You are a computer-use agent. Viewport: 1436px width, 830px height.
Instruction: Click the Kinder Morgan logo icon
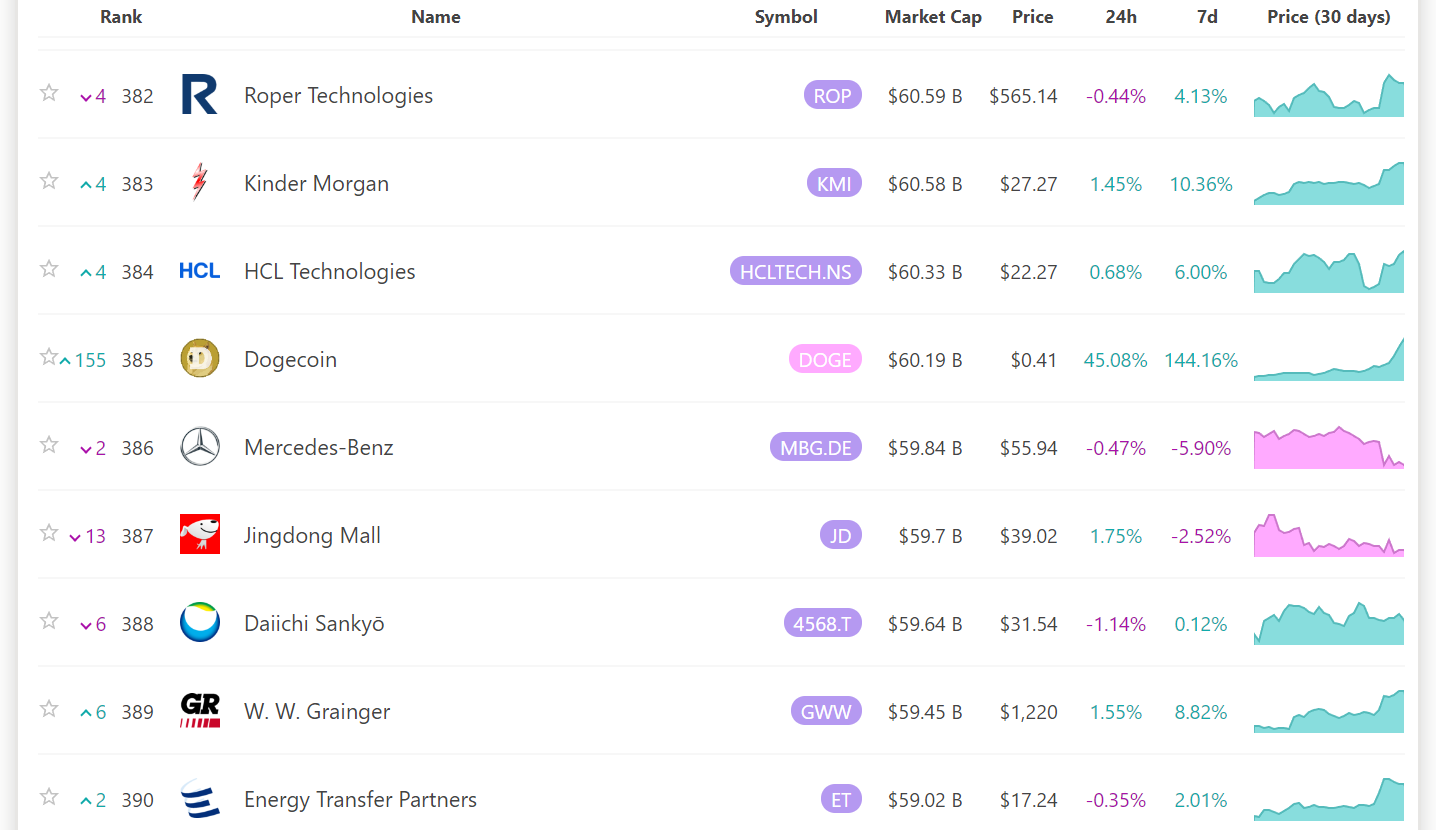[x=199, y=183]
